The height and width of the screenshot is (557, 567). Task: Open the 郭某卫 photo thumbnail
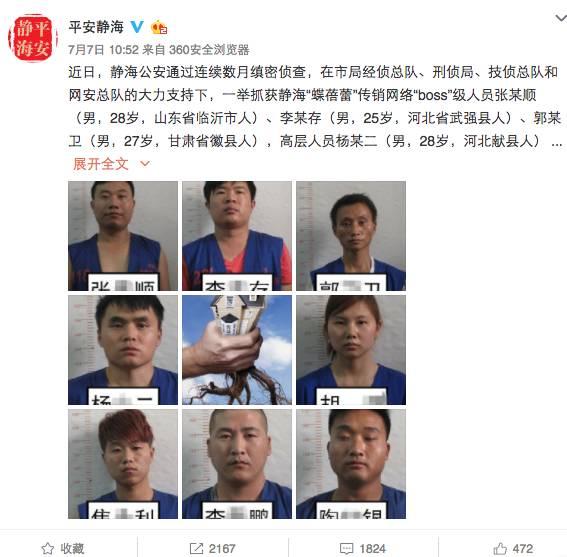[351, 236]
